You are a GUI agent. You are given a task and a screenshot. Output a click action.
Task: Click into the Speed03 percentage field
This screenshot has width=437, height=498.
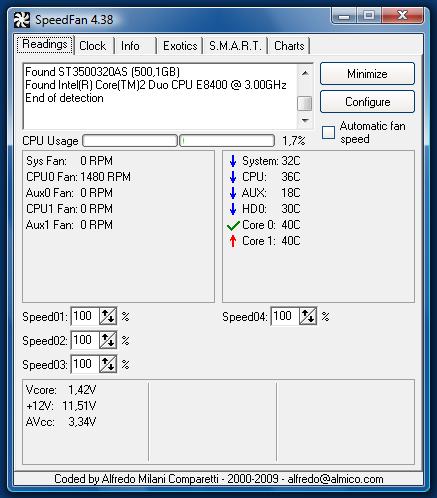pos(85,364)
